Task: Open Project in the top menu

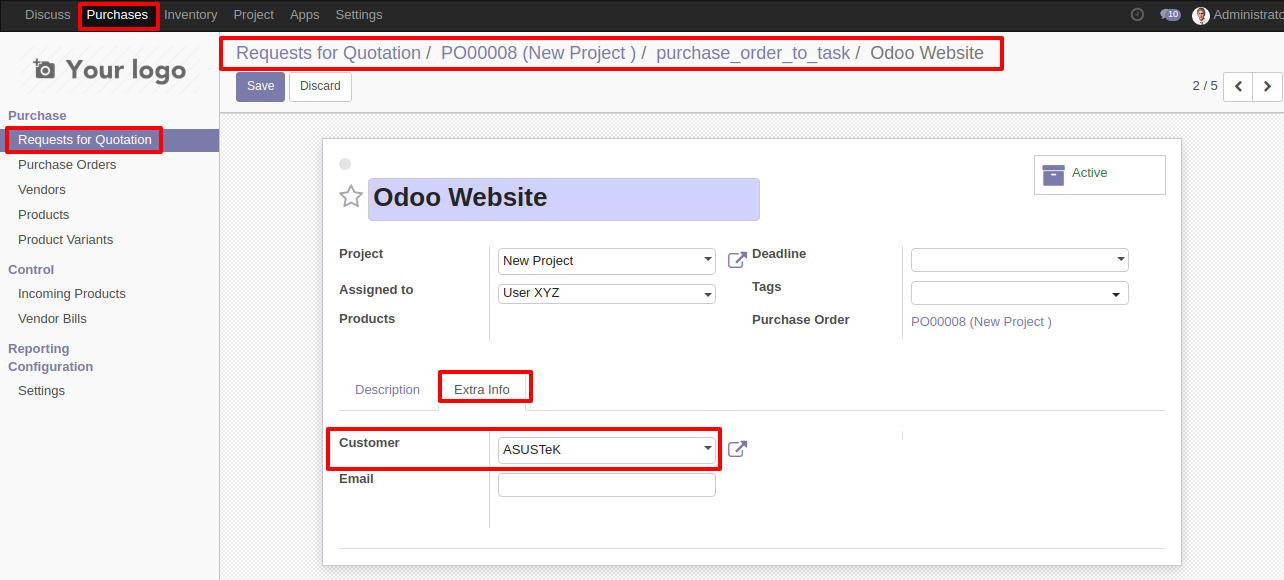Action: pyautogui.click(x=254, y=15)
